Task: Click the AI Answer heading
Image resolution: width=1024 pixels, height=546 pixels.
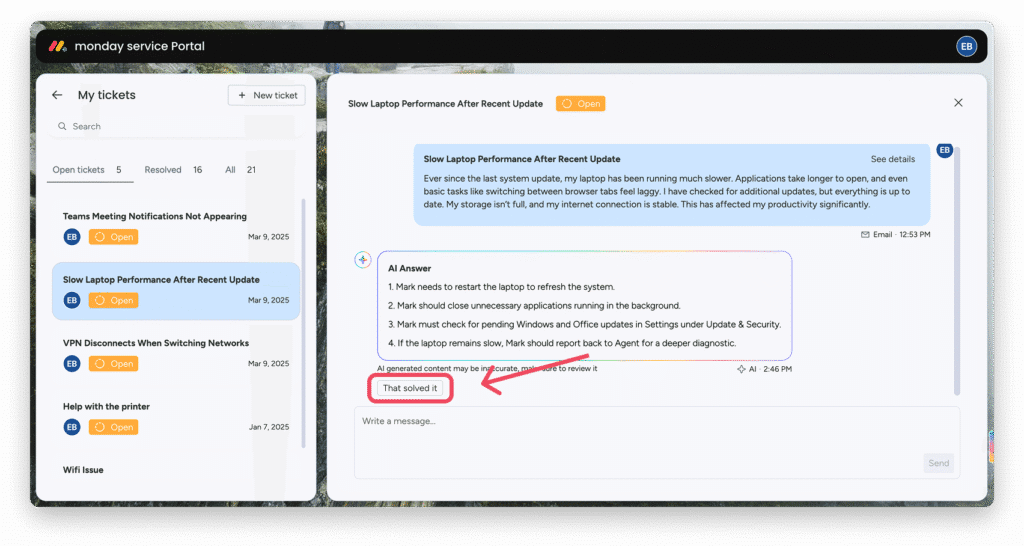Action: [409, 268]
